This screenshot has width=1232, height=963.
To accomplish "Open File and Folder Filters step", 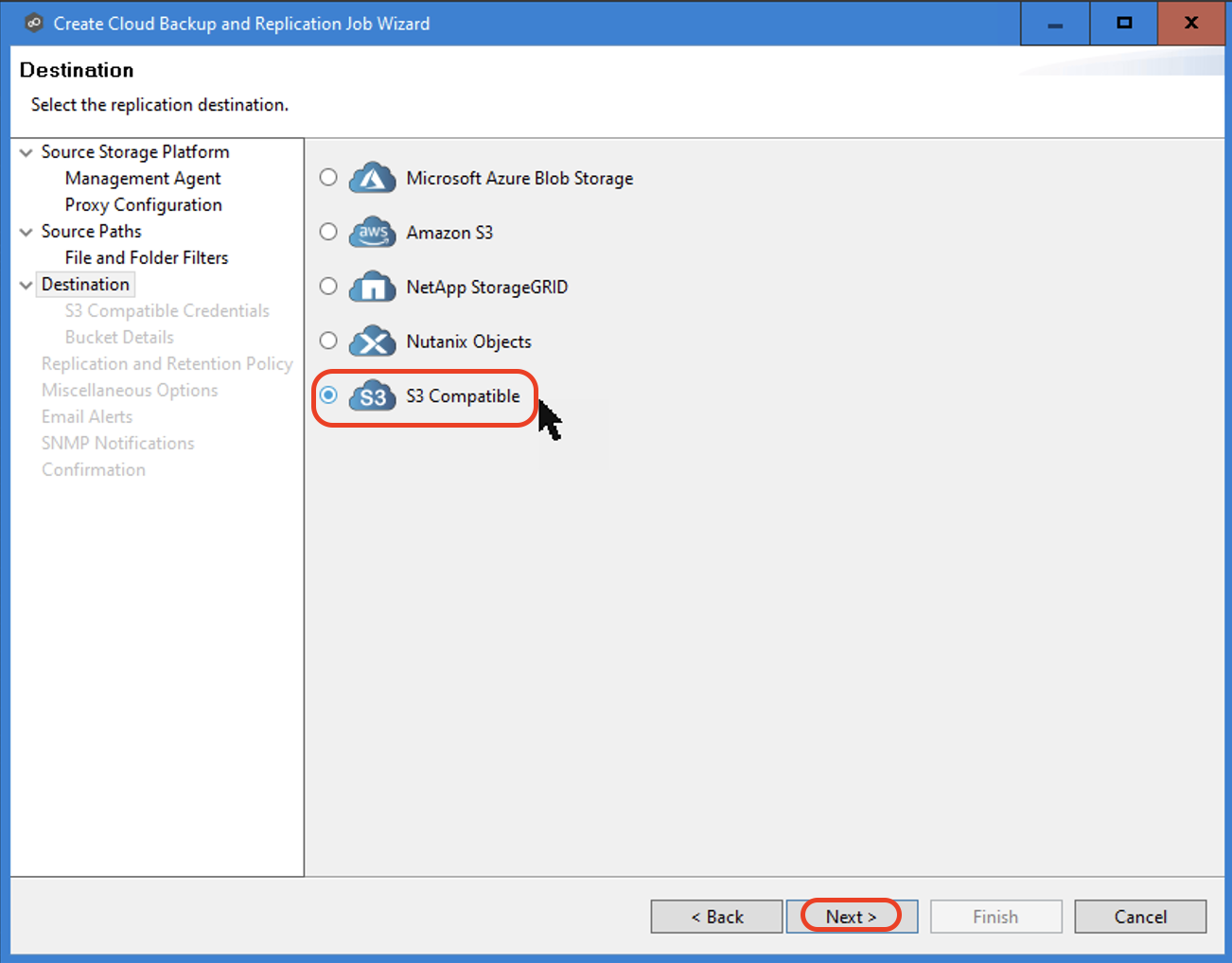I will (147, 257).
